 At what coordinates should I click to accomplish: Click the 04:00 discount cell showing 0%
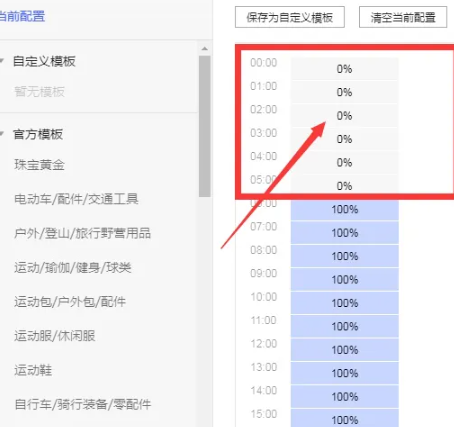[x=345, y=162]
